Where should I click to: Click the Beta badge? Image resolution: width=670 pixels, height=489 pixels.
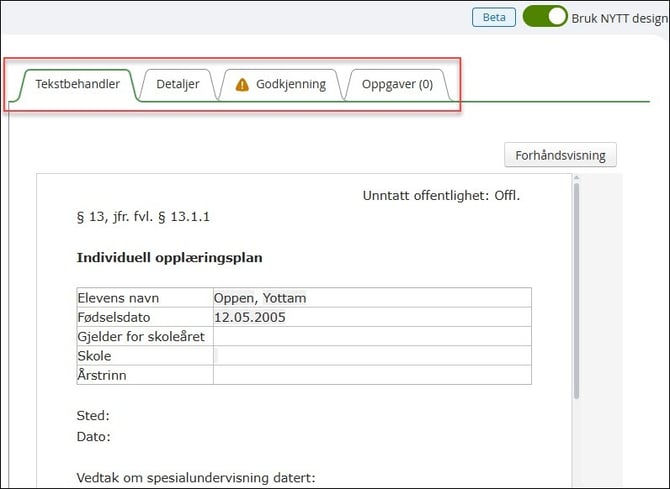tap(494, 17)
